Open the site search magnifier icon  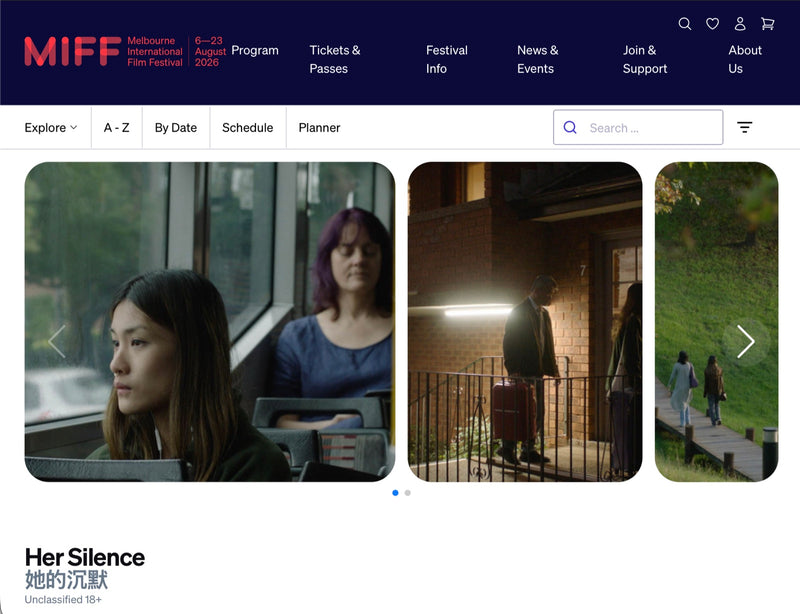[x=685, y=24]
